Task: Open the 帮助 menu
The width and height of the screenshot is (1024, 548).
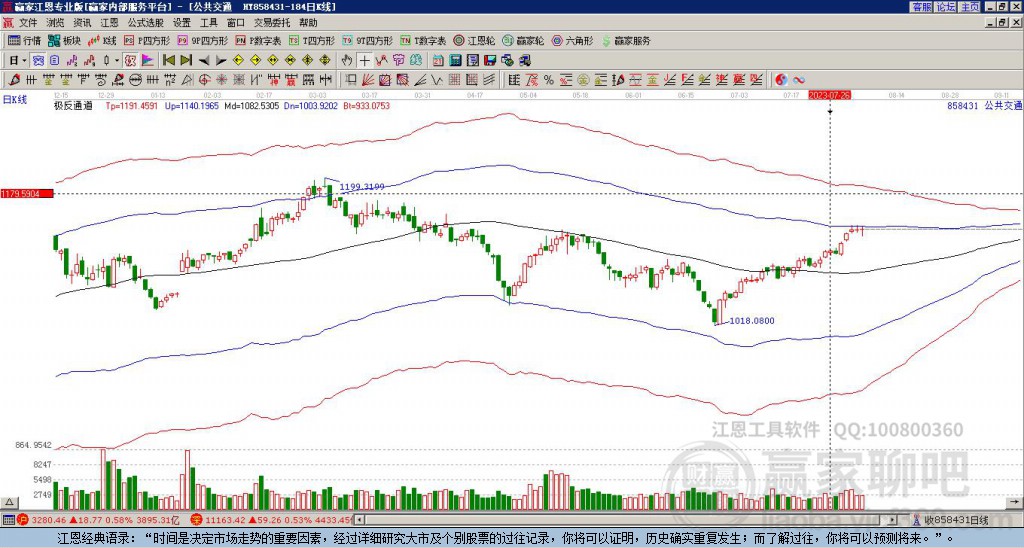Action: point(308,23)
